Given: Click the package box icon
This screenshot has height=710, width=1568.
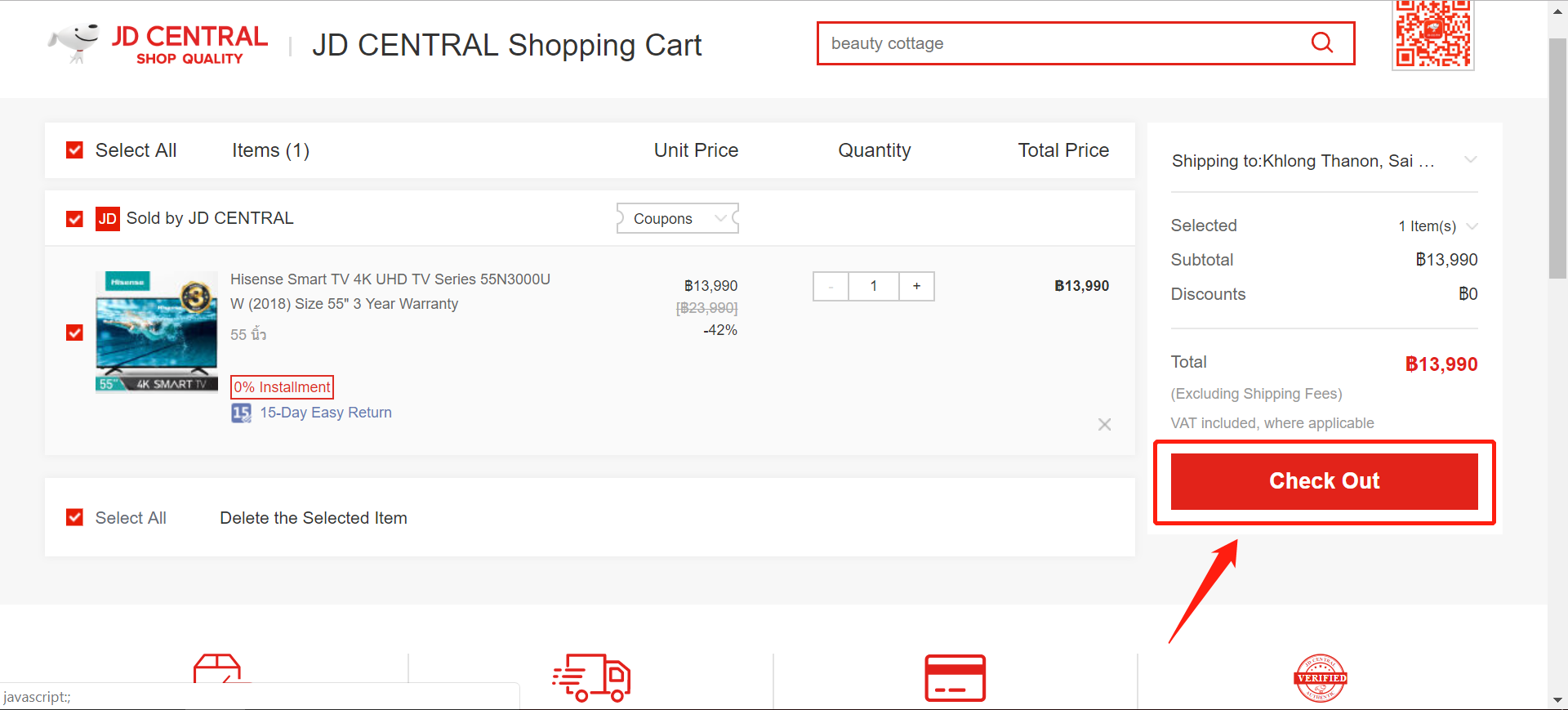Looking at the screenshot, I should (217, 668).
